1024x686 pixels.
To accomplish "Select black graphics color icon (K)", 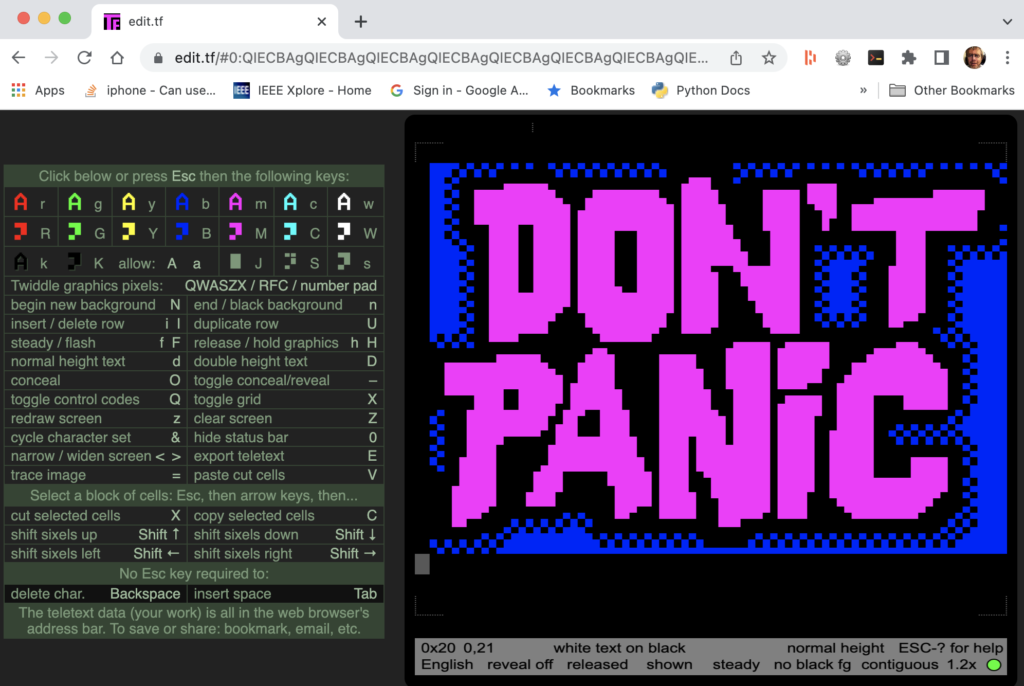I will (x=74, y=263).
